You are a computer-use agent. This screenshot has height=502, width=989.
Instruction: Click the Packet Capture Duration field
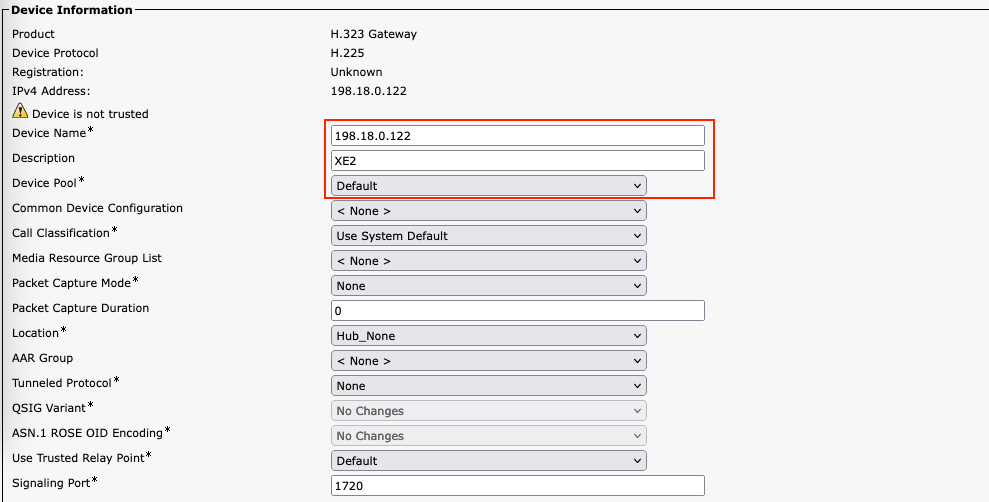point(517,311)
